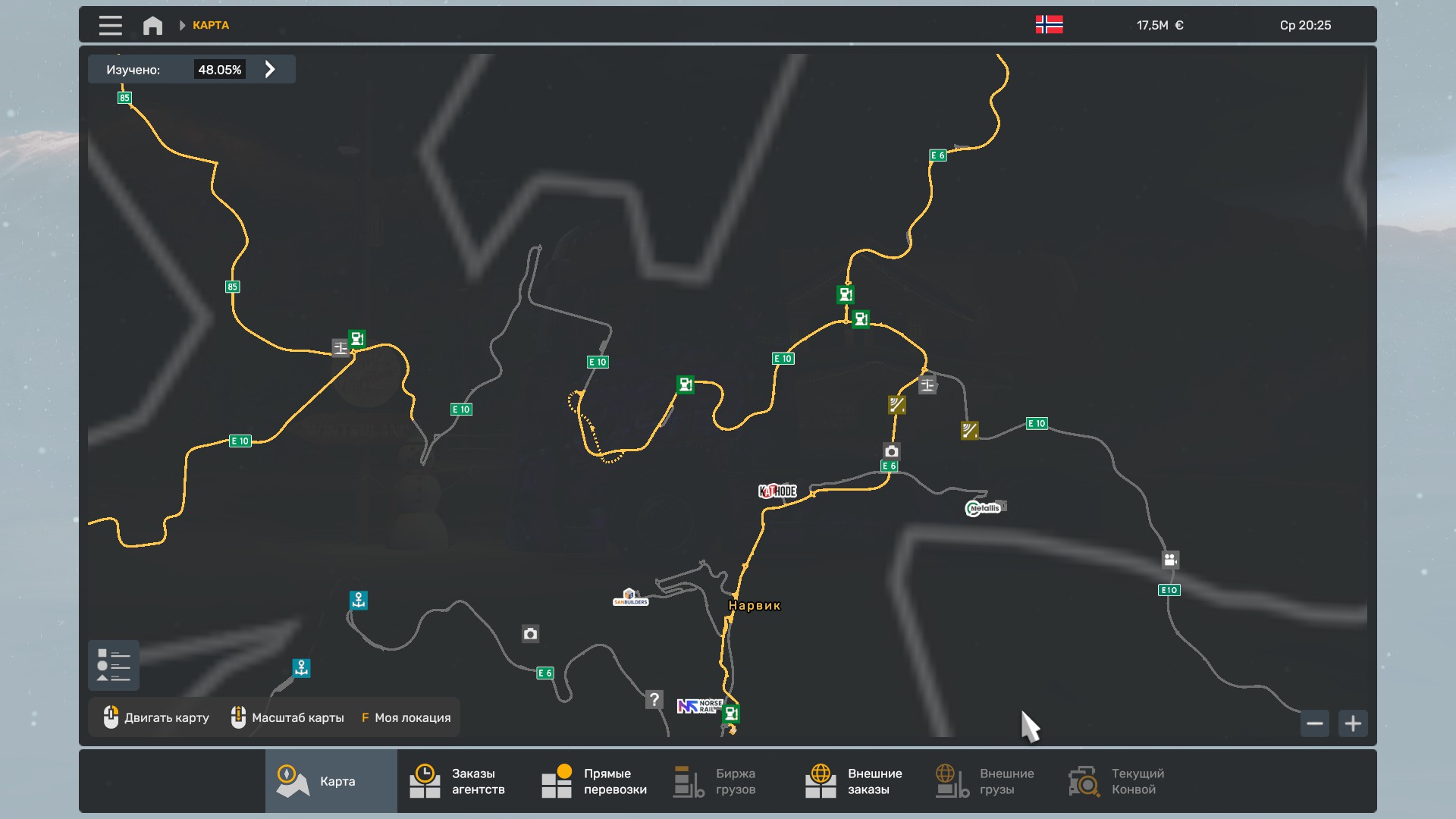Click the E 6 sign at top right
The height and width of the screenshot is (819, 1456).
point(938,155)
